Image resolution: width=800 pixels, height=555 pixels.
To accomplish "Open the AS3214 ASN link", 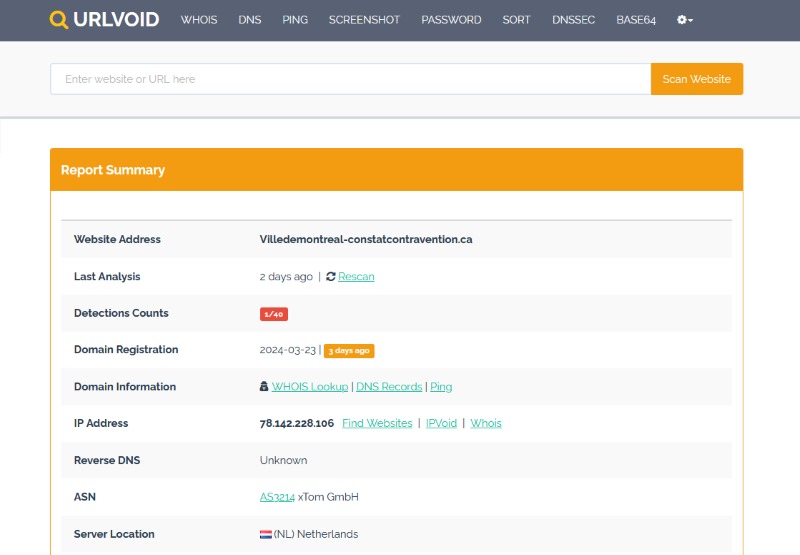I will click(x=277, y=497).
